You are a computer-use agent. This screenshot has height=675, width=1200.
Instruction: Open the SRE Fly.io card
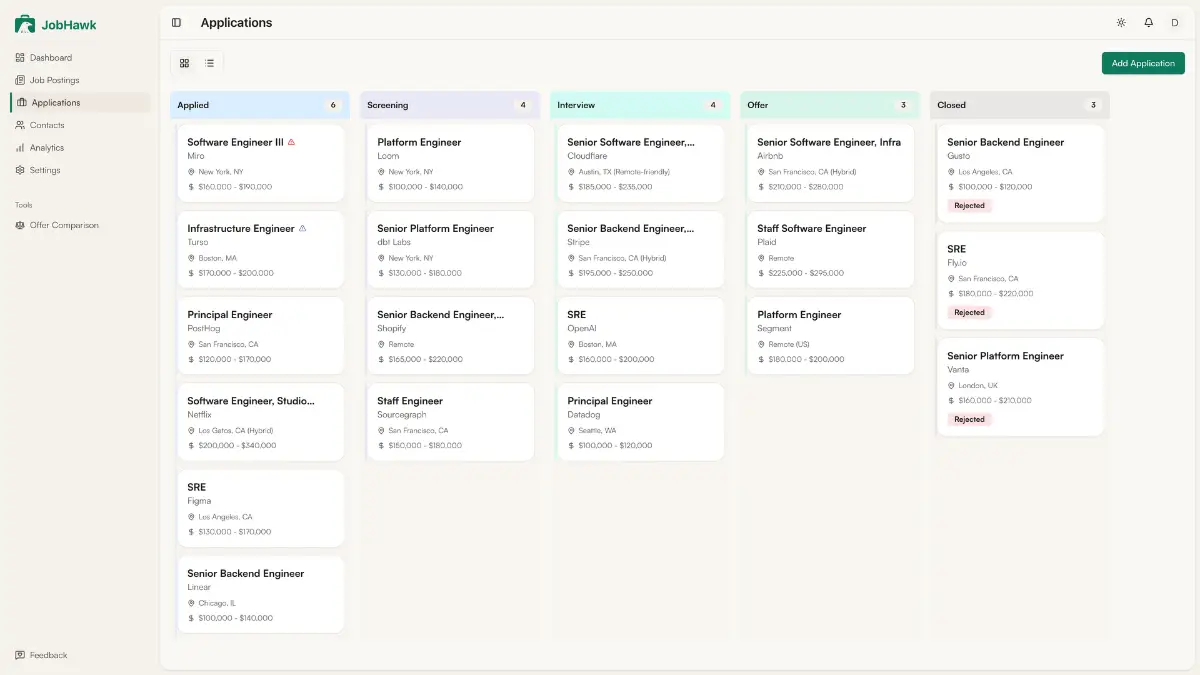click(1020, 280)
